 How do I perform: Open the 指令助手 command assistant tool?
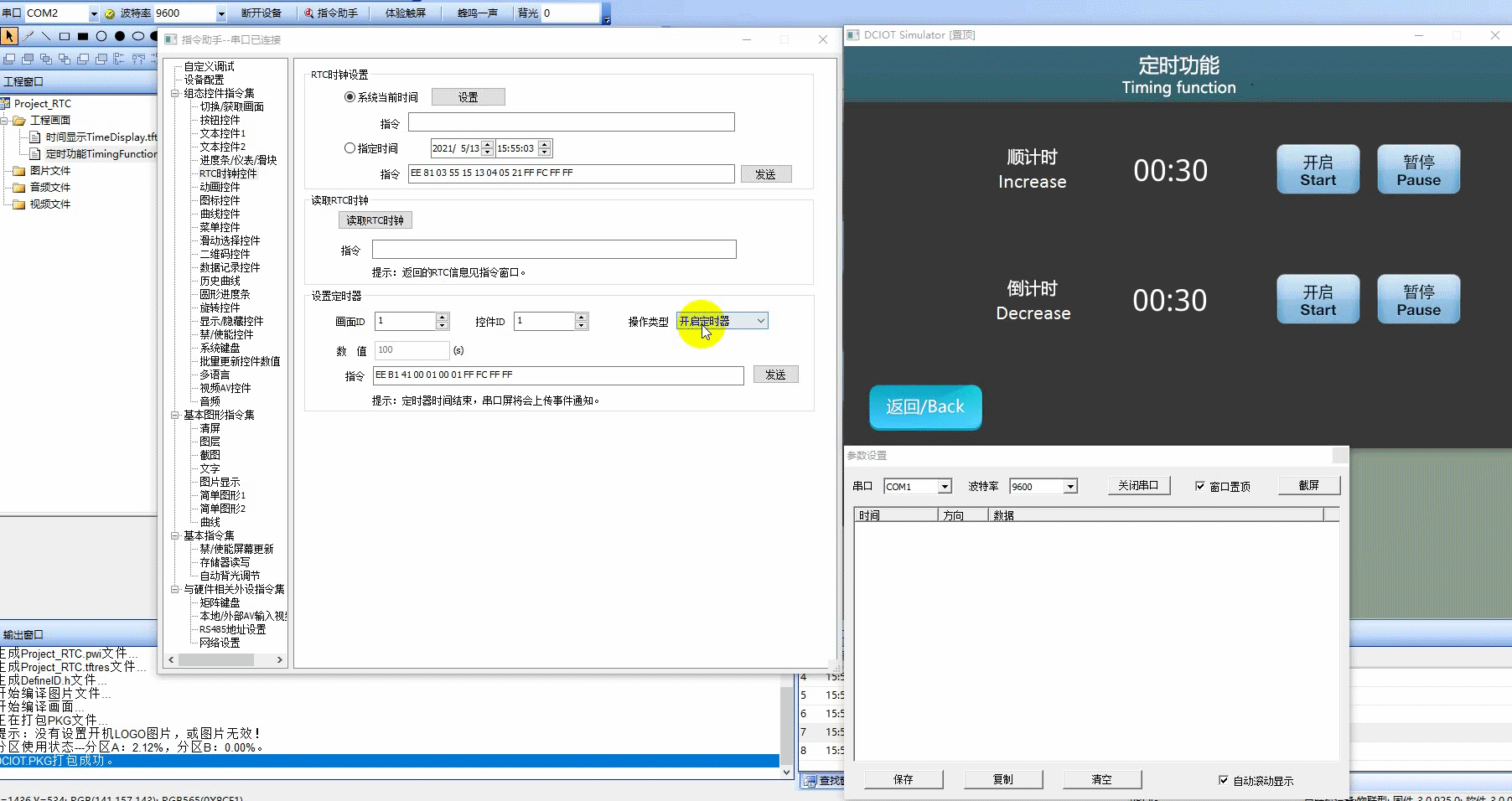[x=331, y=13]
